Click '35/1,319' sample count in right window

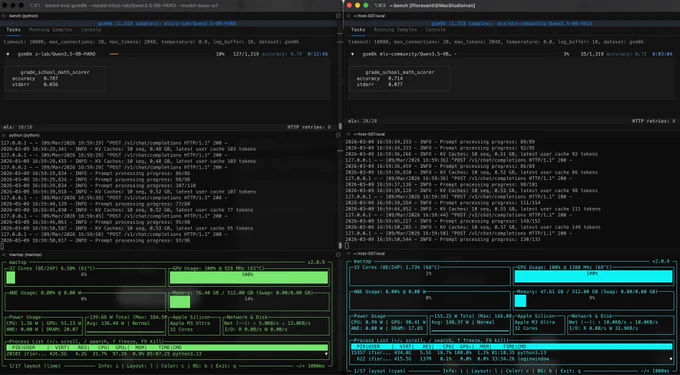(x=592, y=54)
